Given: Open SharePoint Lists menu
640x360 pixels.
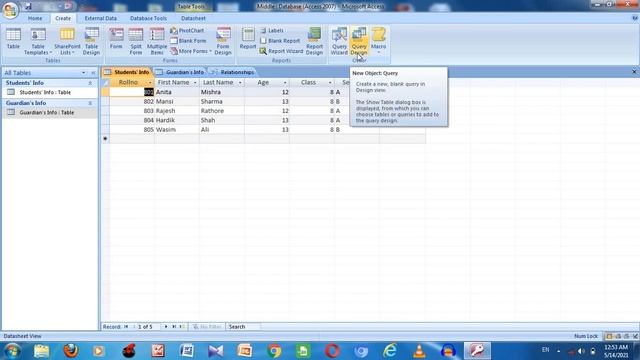Looking at the screenshot, I should click(x=67, y=41).
